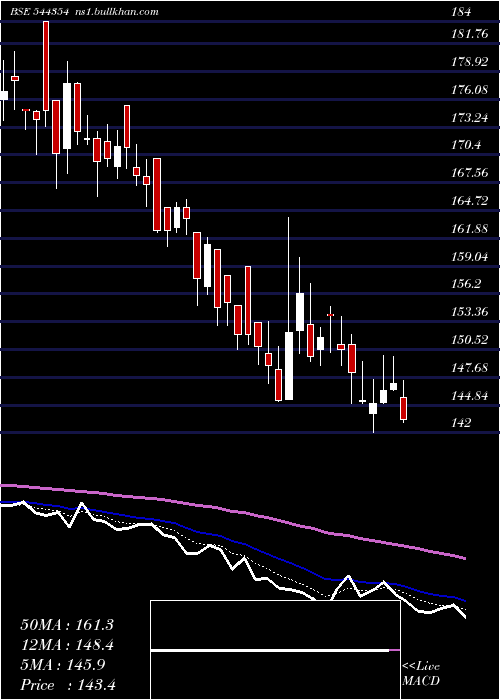The image size is (500, 700).
Task: Click the last red candlestick on the chart
Action: coord(404,408)
